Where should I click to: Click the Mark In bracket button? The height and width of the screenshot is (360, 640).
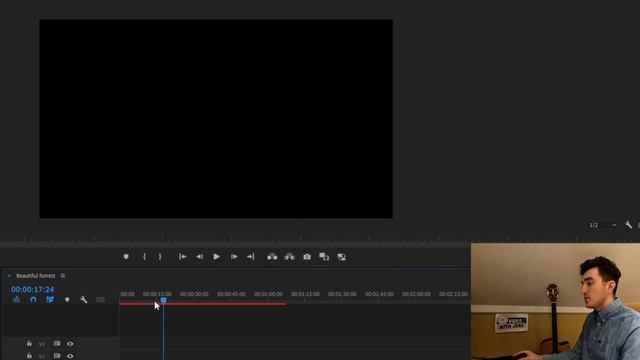(144, 257)
